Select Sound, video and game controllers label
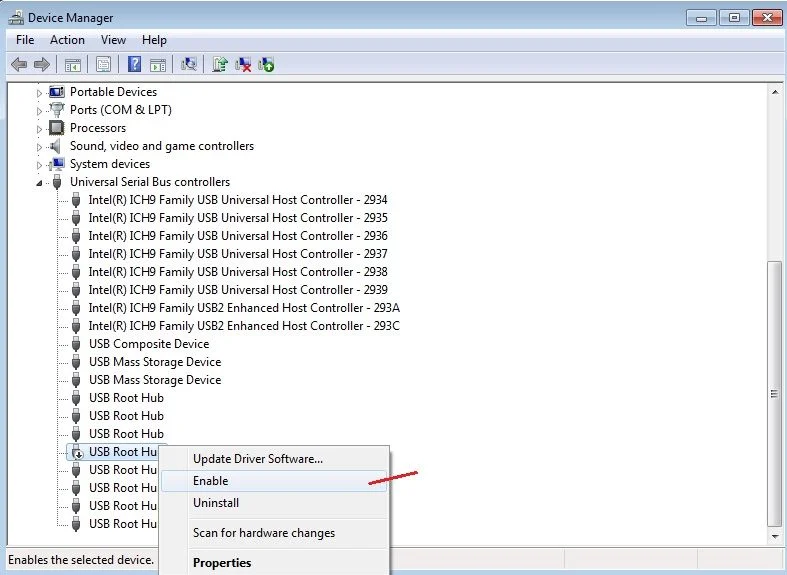787x575 pixels. pyautogui.click(x=162, y=146)
